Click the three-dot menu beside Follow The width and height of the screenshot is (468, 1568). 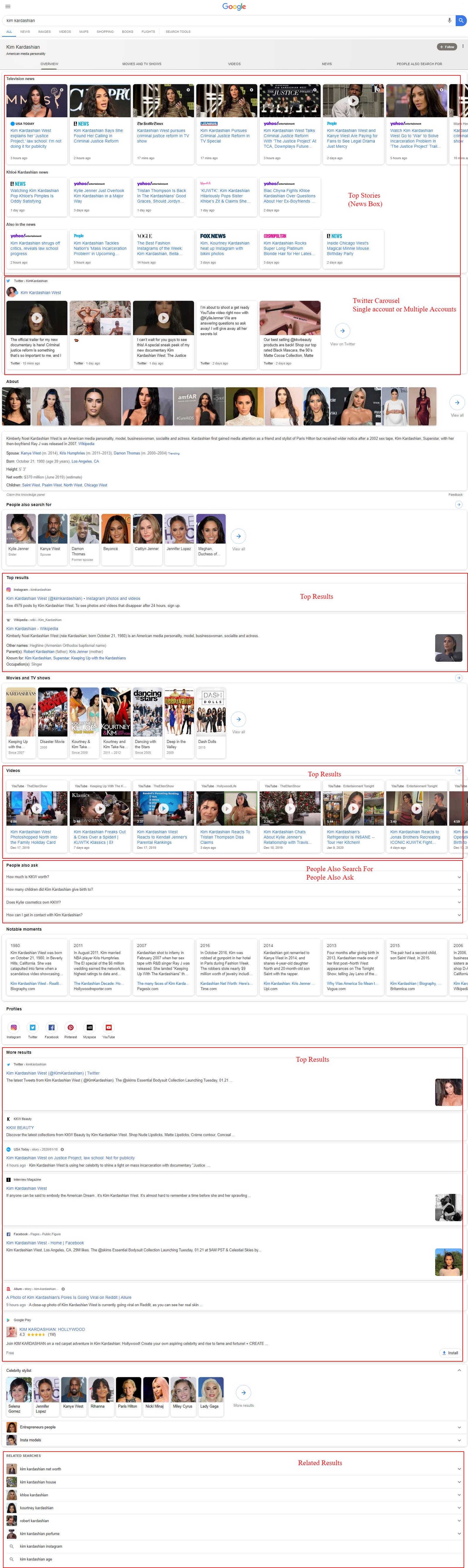[x=462, y=46]
